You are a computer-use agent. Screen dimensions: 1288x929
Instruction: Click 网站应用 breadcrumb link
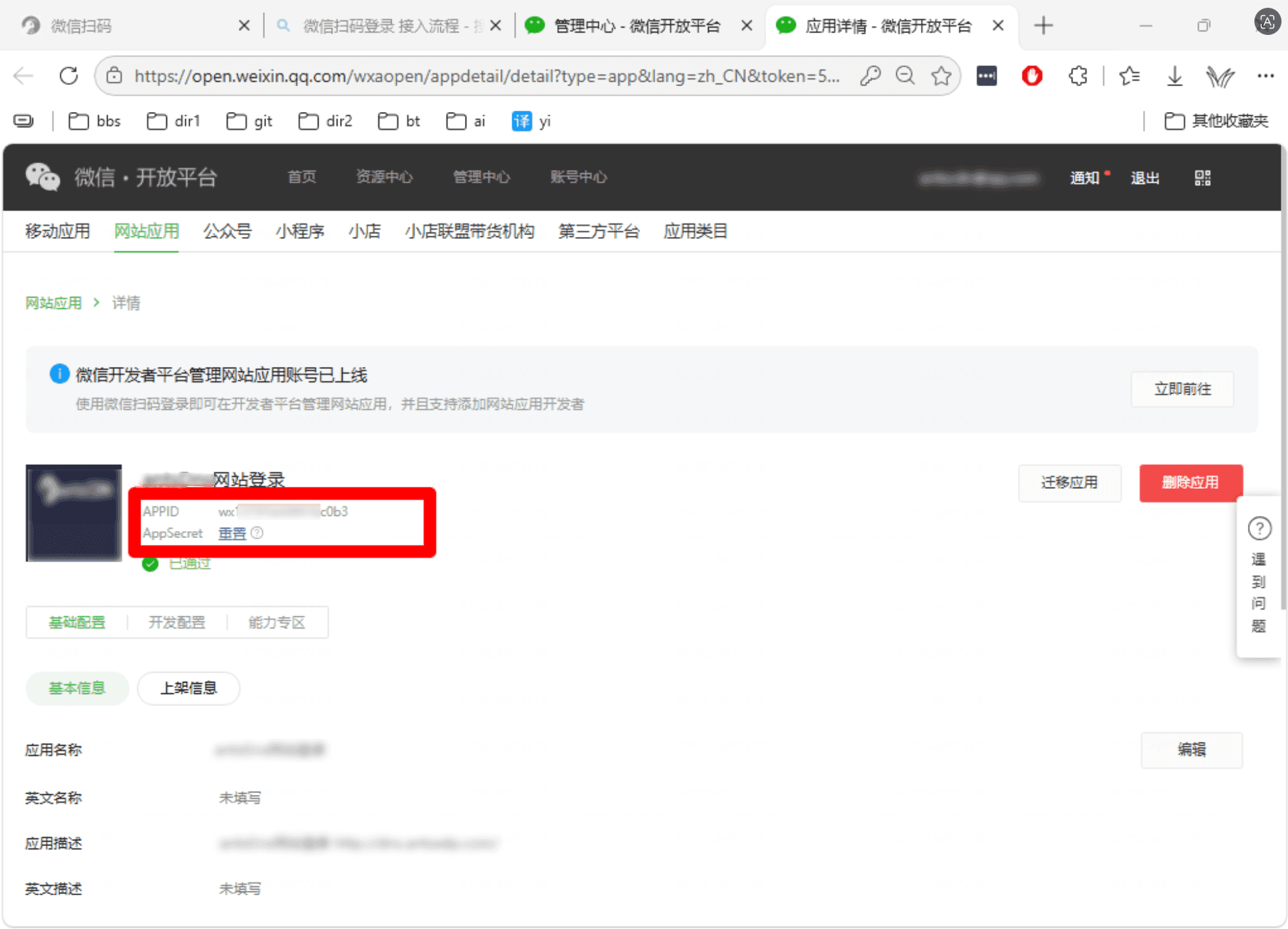[x=53, y=303]
